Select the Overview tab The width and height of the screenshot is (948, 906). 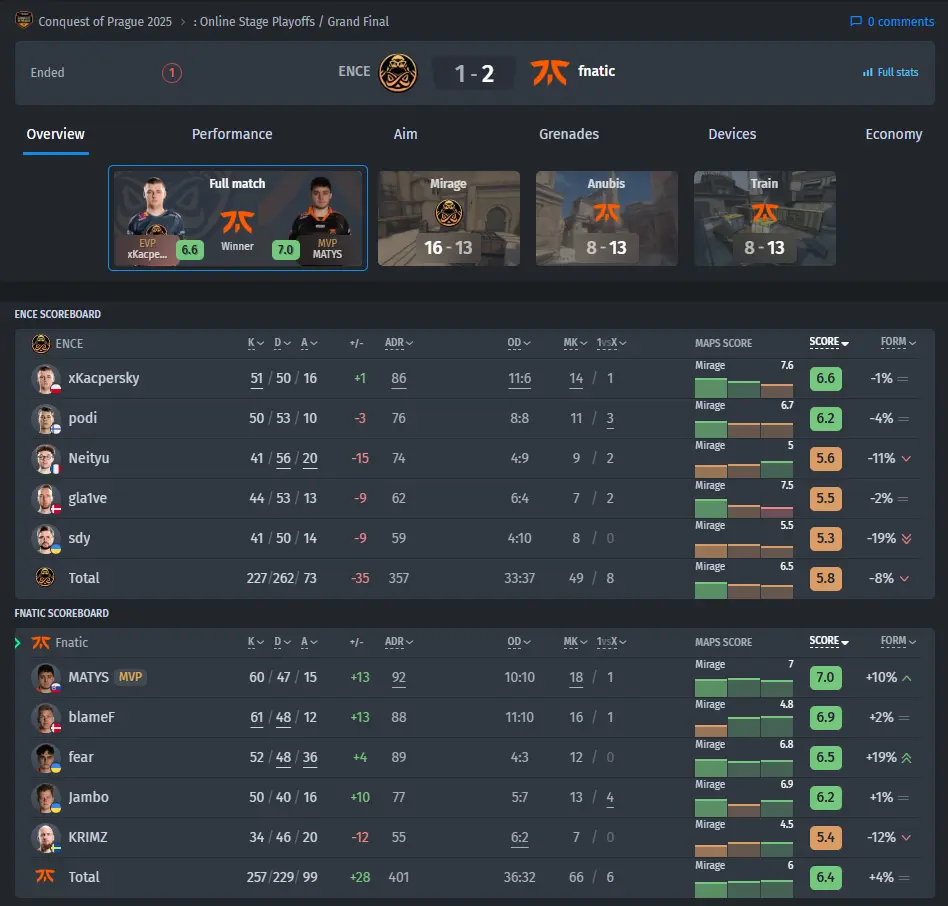tap(56, 134)
